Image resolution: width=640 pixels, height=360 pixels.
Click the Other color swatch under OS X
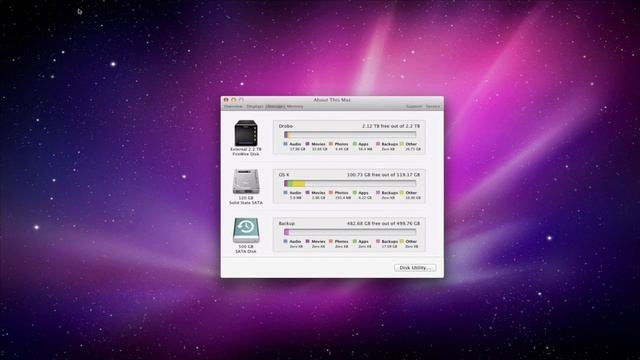point(402,193)
